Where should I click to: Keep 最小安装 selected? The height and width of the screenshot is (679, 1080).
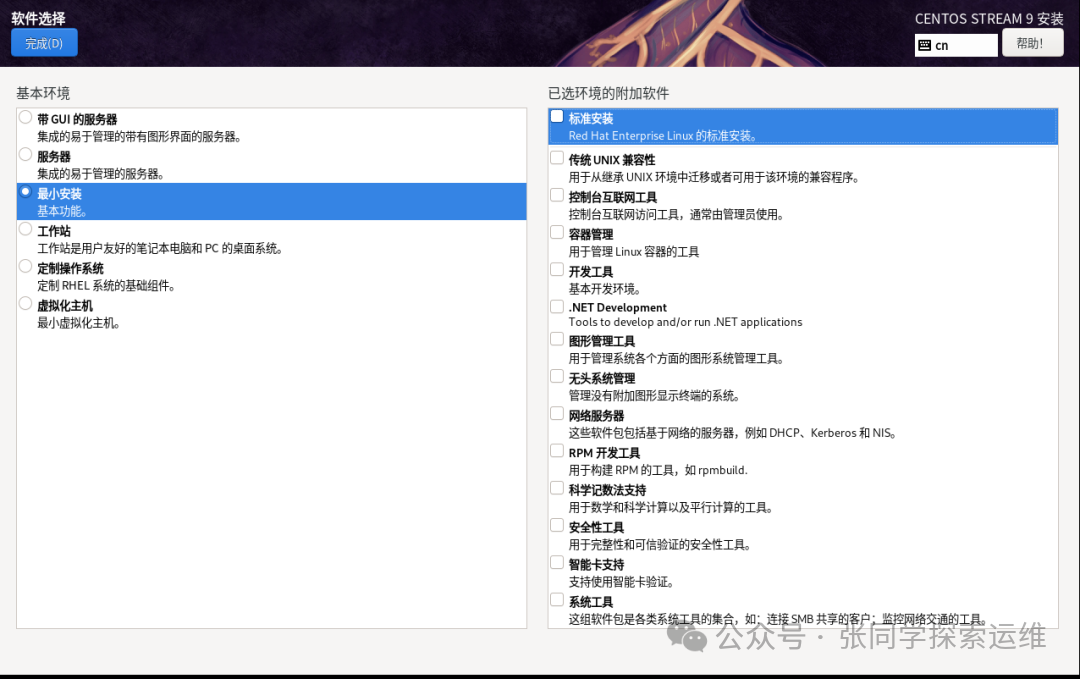[24, 191]
